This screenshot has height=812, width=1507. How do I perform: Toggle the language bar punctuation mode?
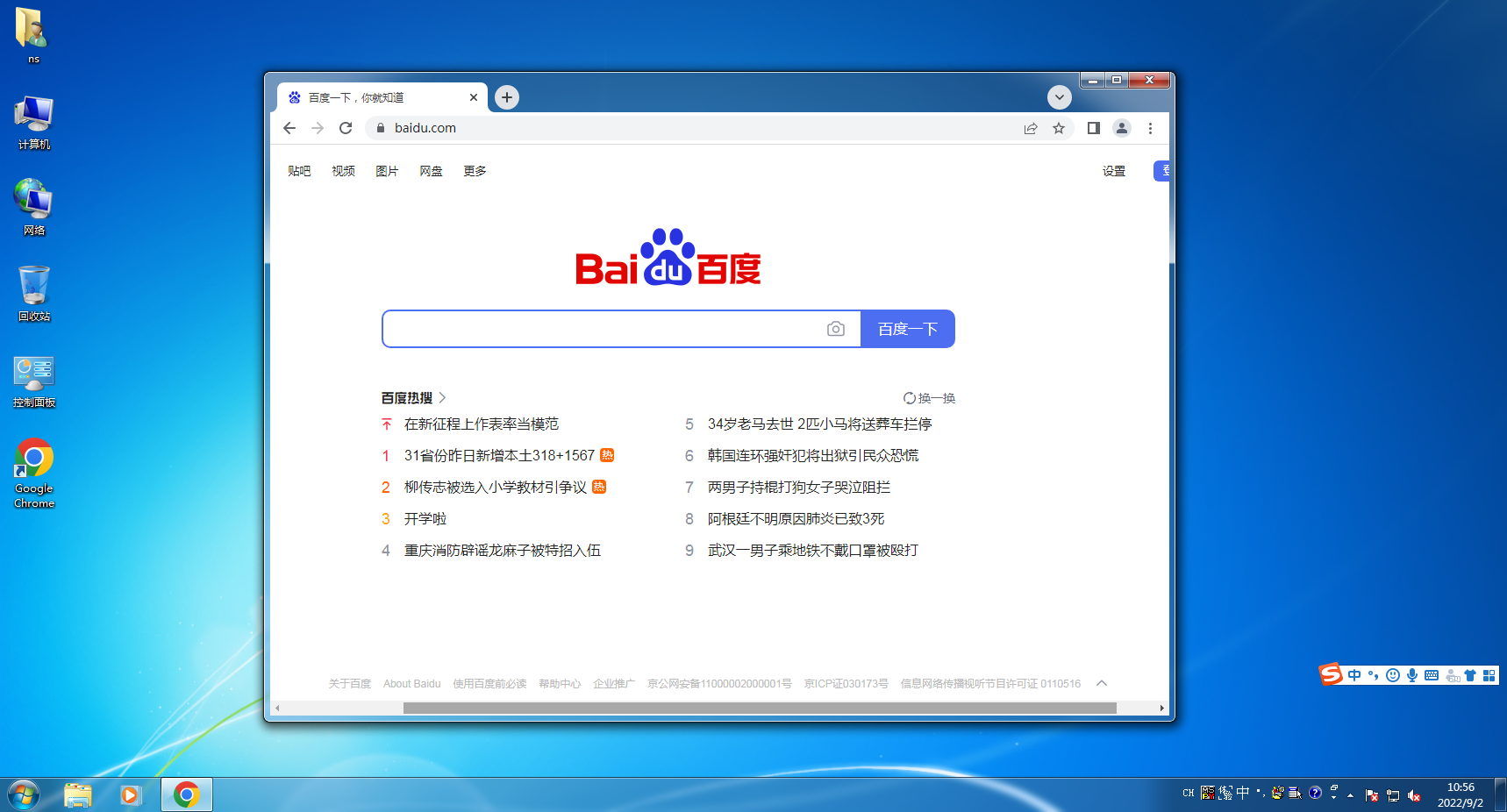1261,793
